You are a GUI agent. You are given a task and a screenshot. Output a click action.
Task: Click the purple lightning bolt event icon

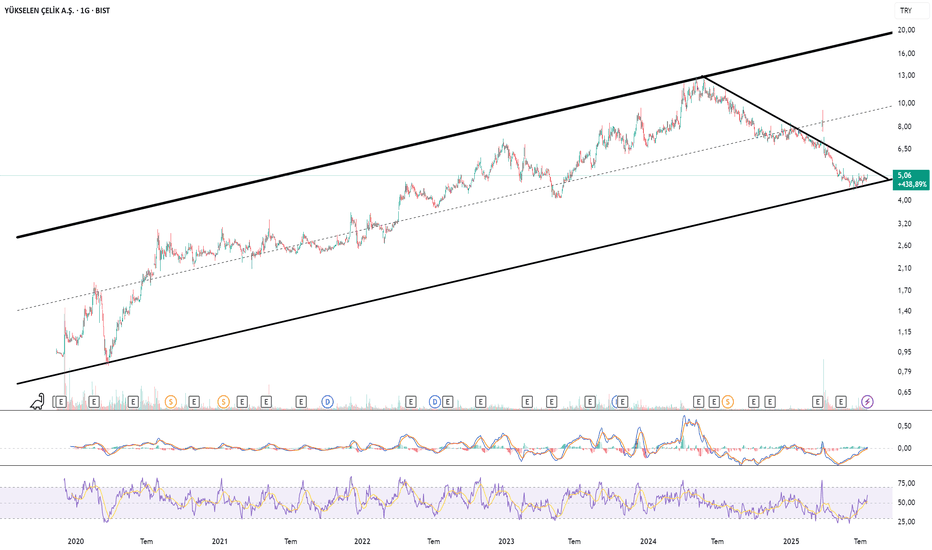coord(867,402)
